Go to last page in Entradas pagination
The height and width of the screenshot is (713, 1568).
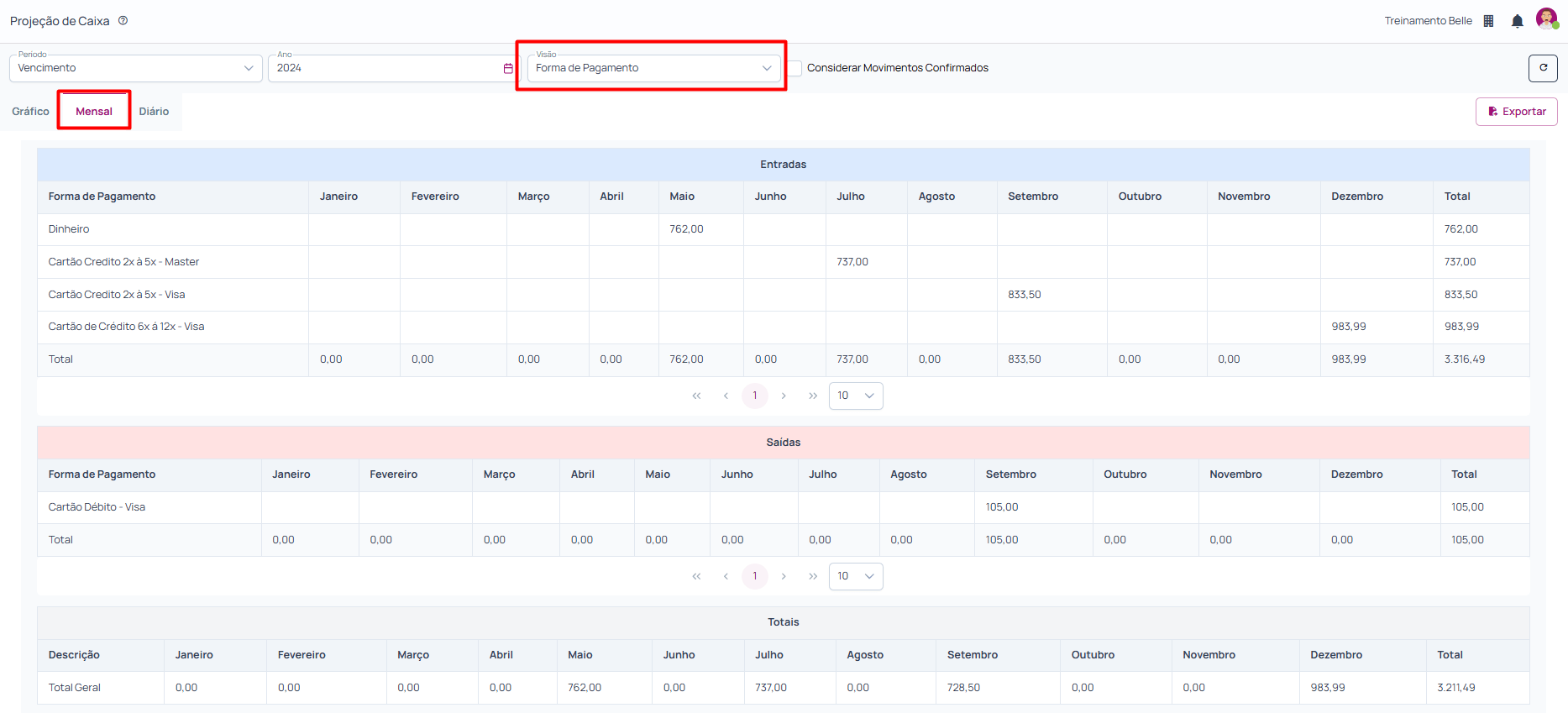coord(812,396)
